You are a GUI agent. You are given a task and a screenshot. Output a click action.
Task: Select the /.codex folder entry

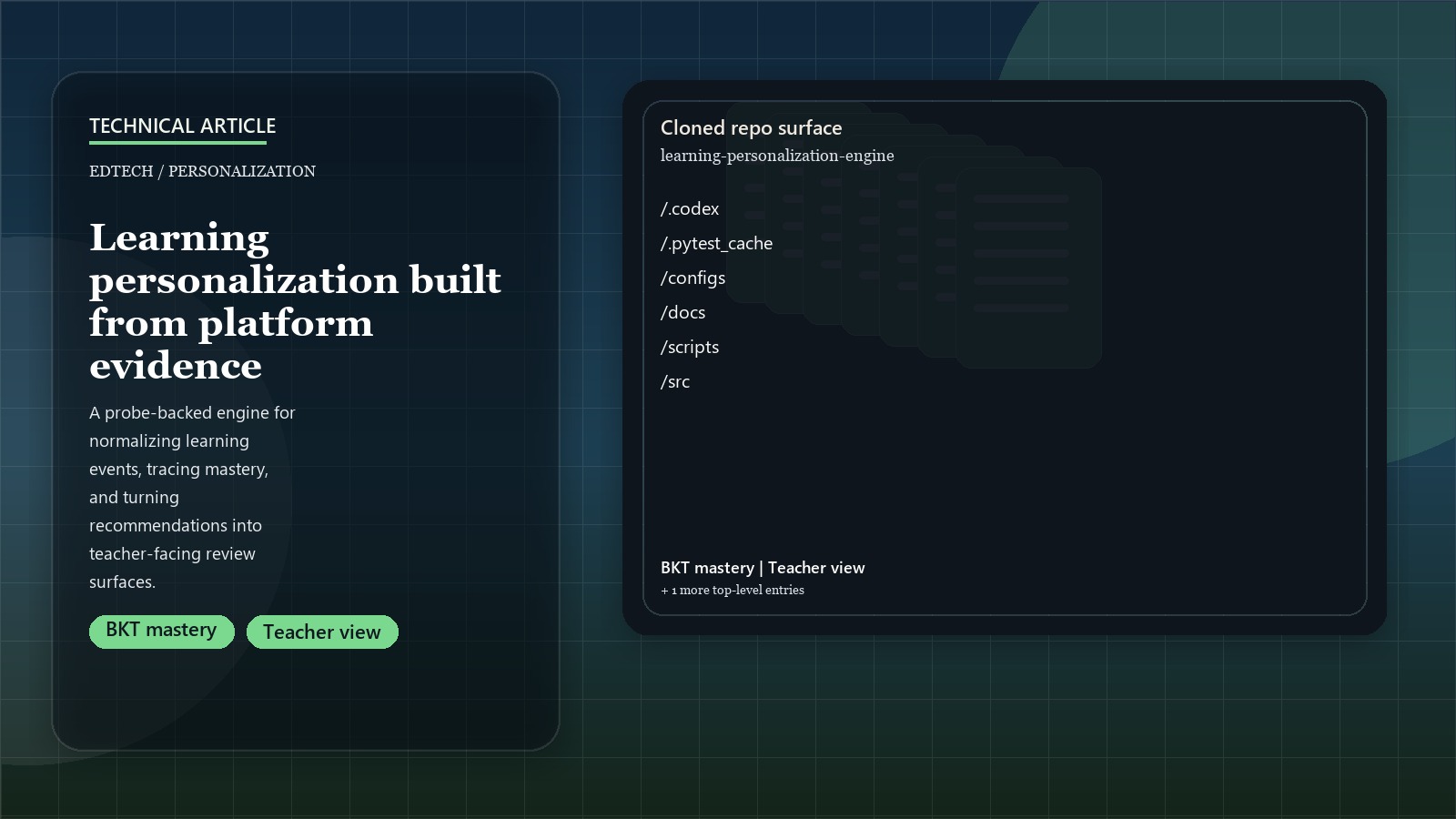coord(690,208)
